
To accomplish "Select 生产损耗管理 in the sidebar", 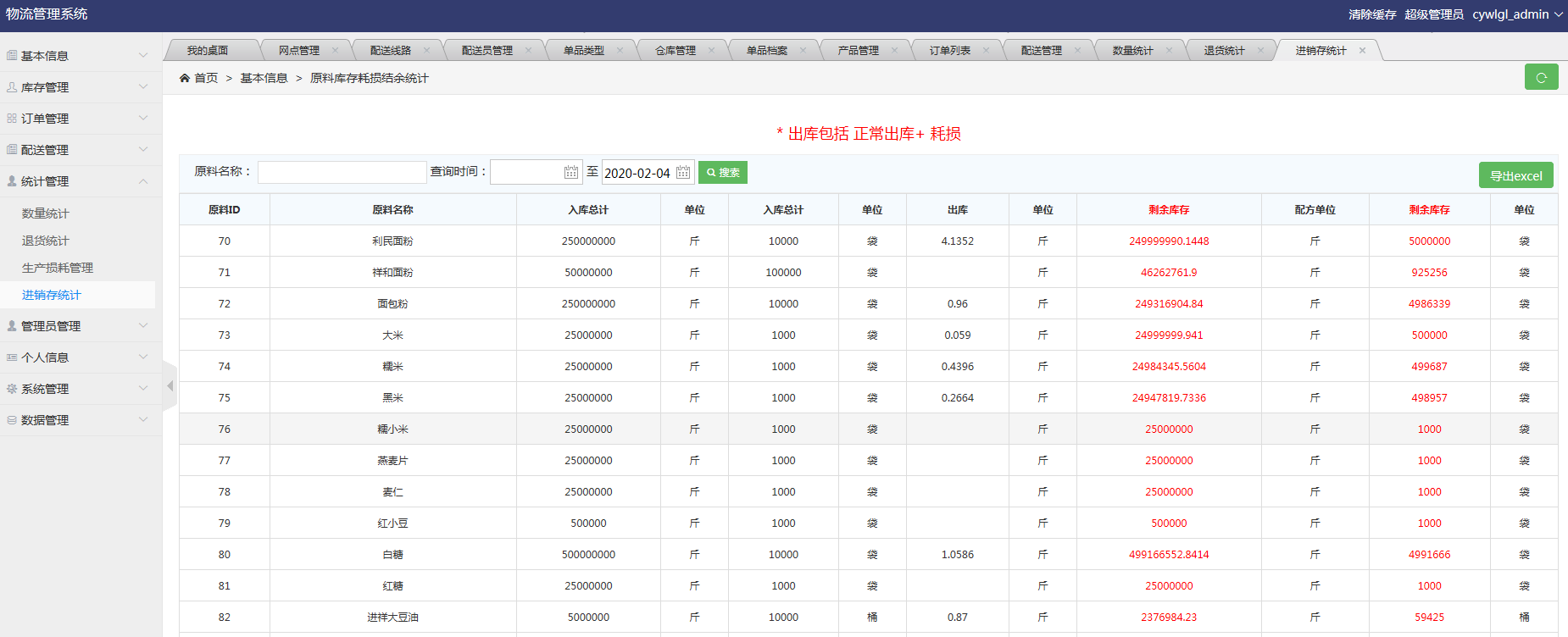I will 58,268.
